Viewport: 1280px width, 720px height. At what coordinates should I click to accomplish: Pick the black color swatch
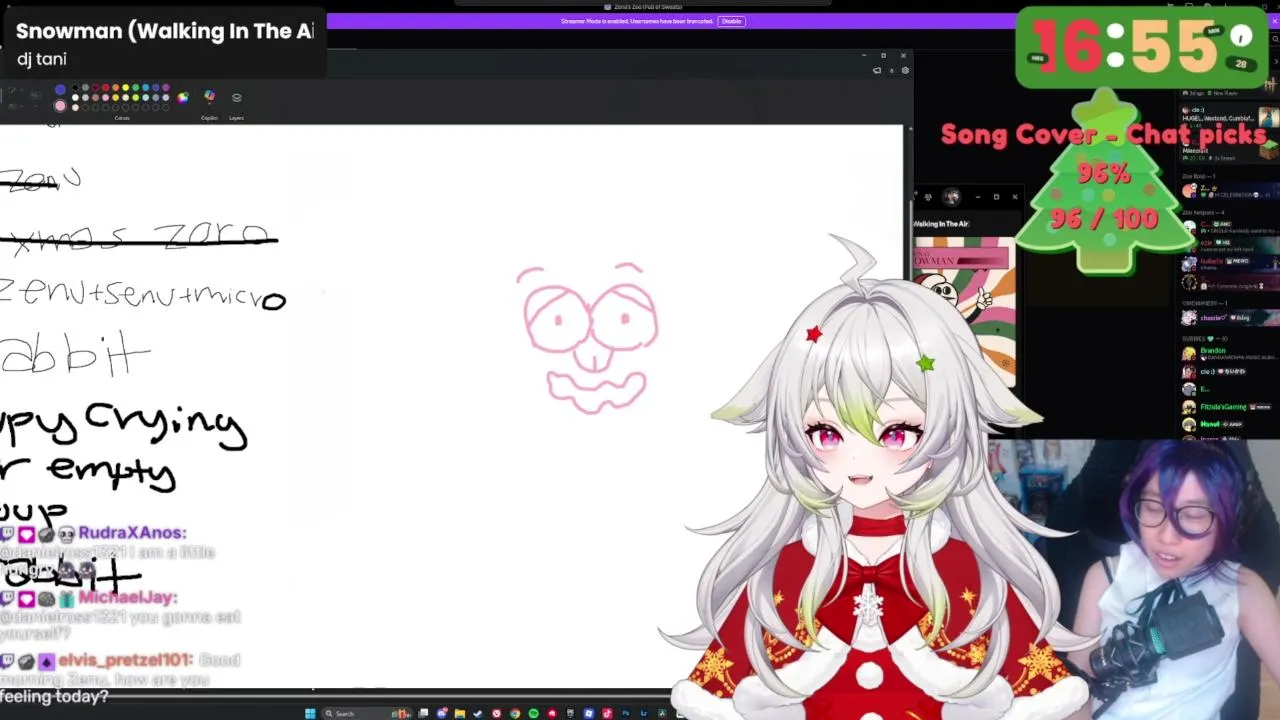pos(75,88)
